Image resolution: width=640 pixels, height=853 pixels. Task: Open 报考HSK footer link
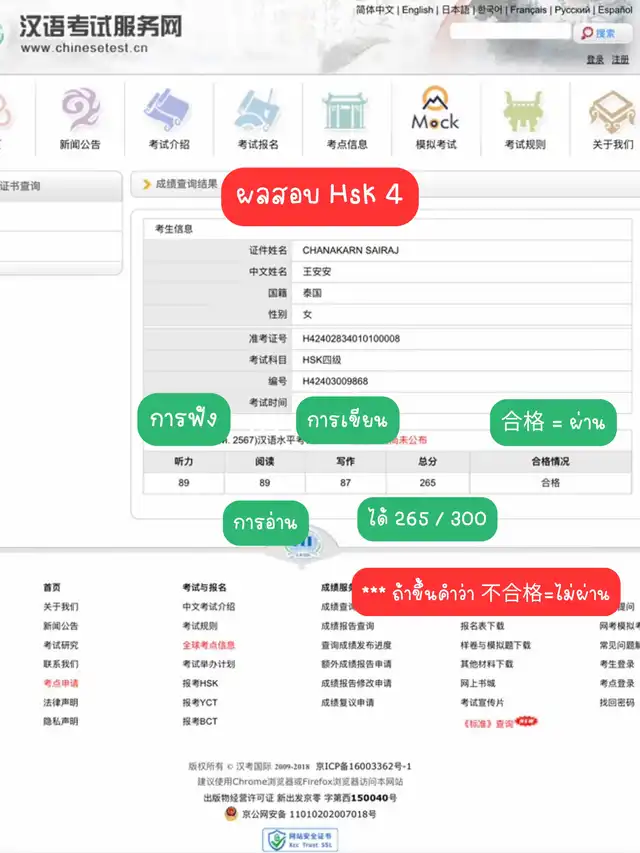(199, 683)
